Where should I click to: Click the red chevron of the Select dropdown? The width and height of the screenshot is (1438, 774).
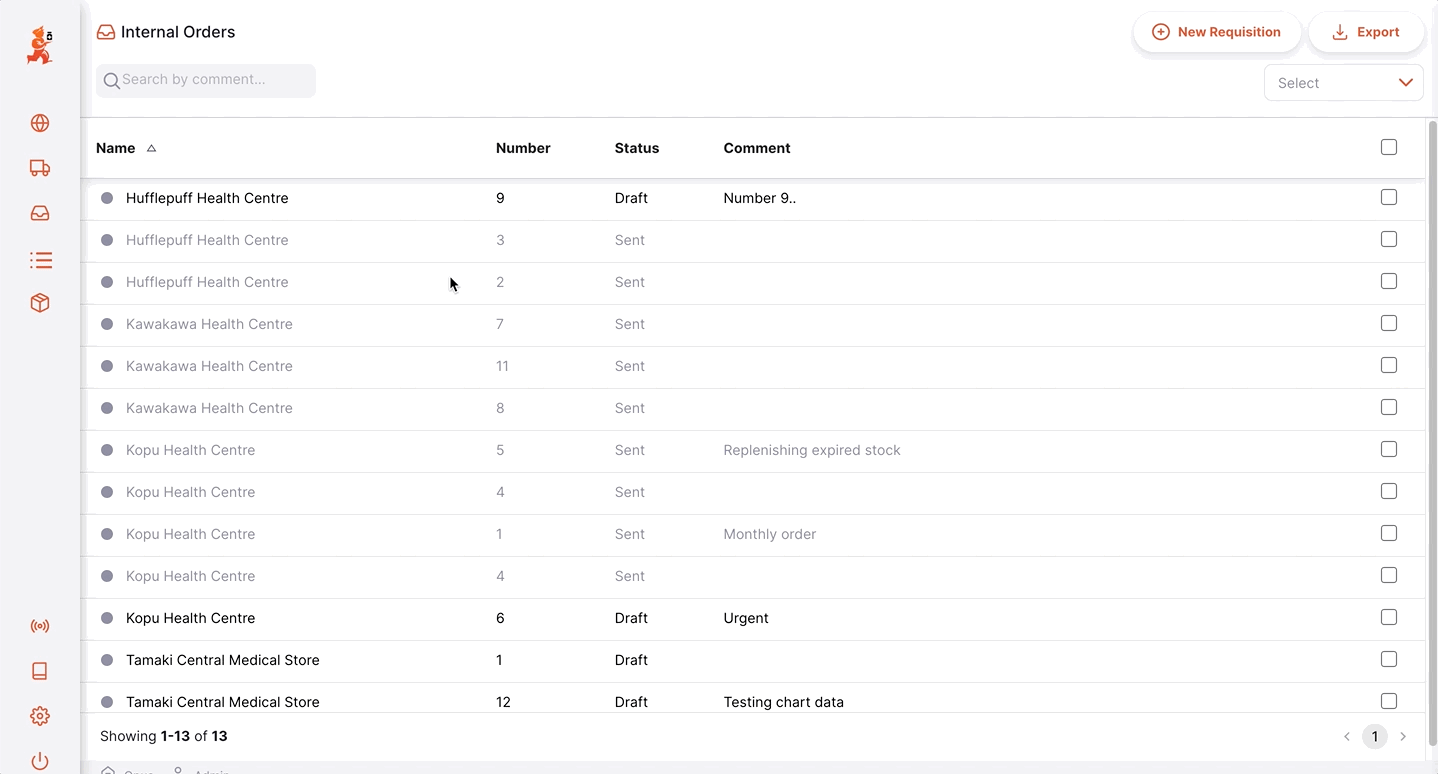[x=1406, y=83]
